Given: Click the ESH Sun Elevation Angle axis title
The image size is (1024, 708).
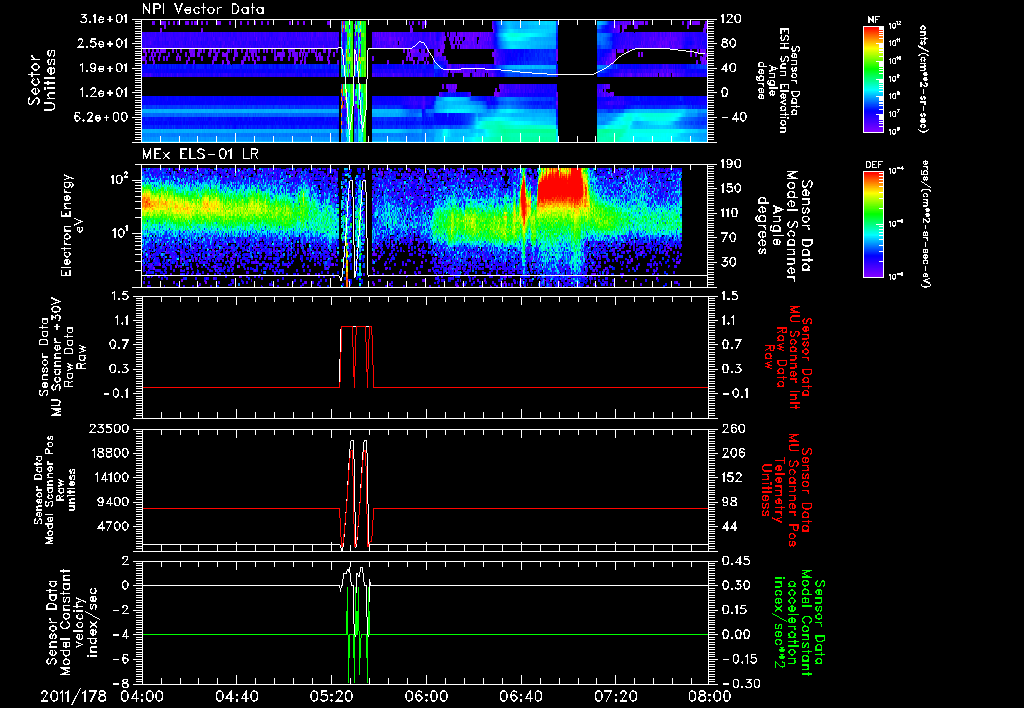Looking at the screenshot, I should (x=777, y=80).
